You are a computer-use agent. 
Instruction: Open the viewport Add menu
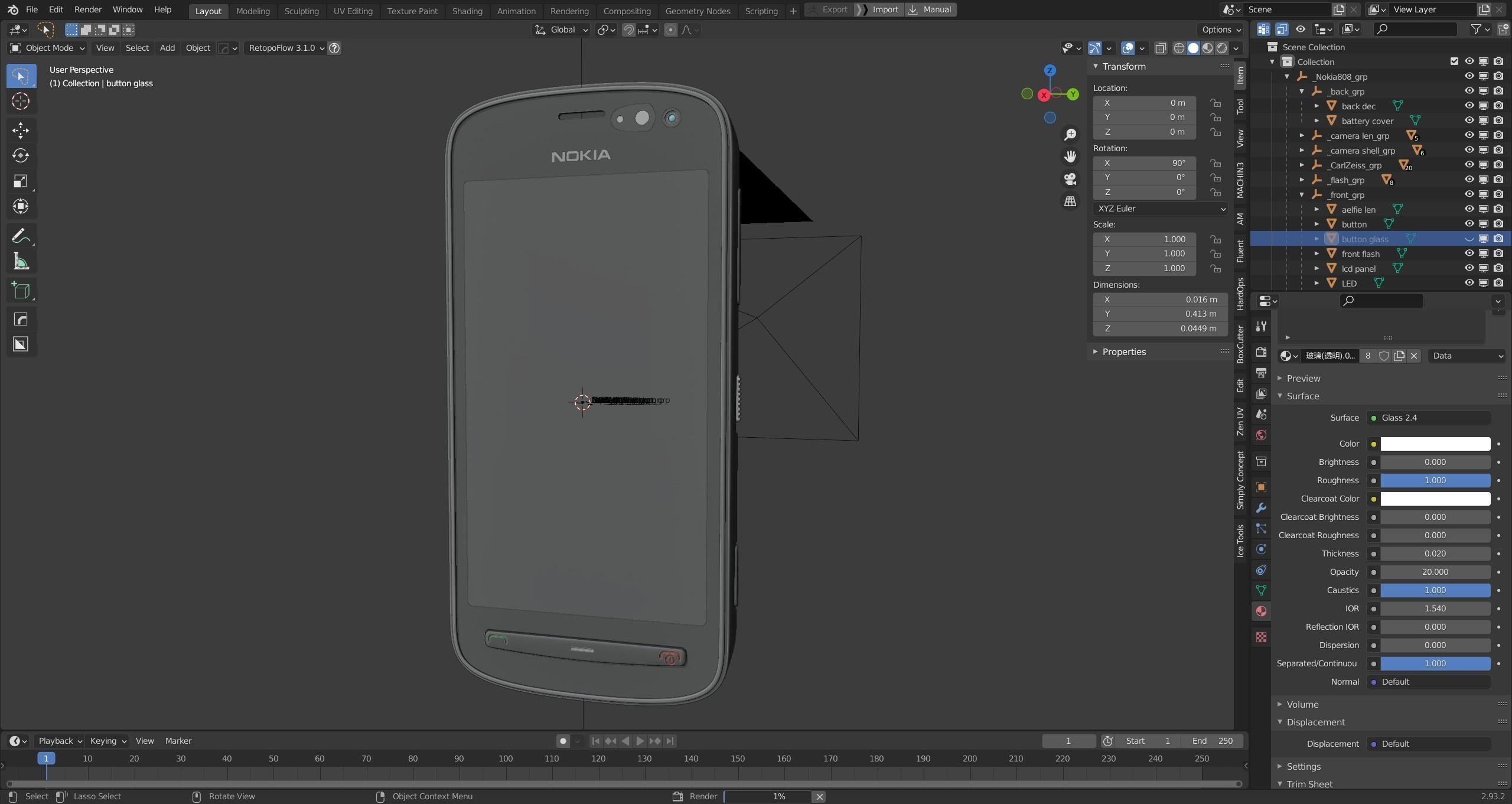[167, 48]
